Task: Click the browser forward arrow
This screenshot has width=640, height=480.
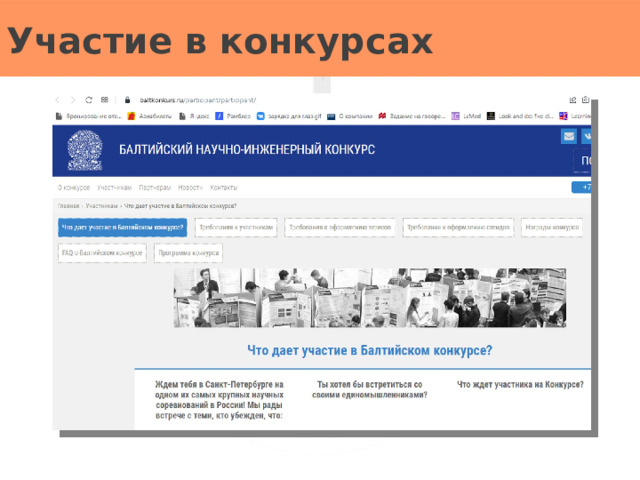Action: point(73,100)
